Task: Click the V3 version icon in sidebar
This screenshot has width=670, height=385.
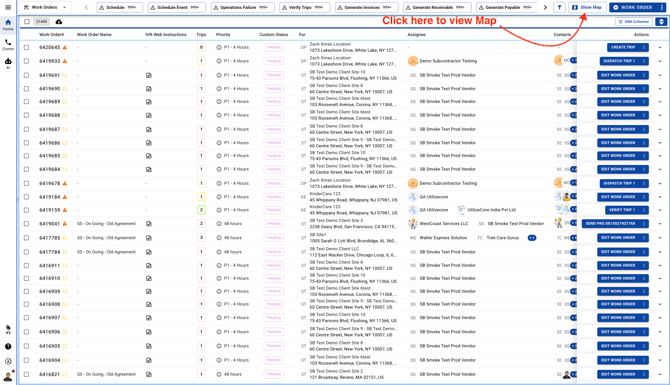Action: [8, 329]
